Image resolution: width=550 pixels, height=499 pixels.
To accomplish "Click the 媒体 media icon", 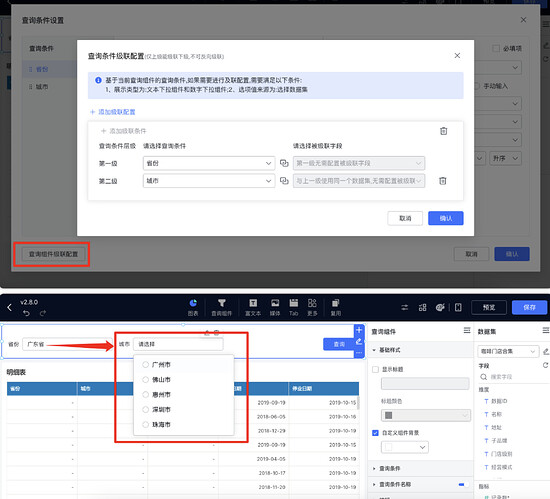I will (x=275, y=303).
